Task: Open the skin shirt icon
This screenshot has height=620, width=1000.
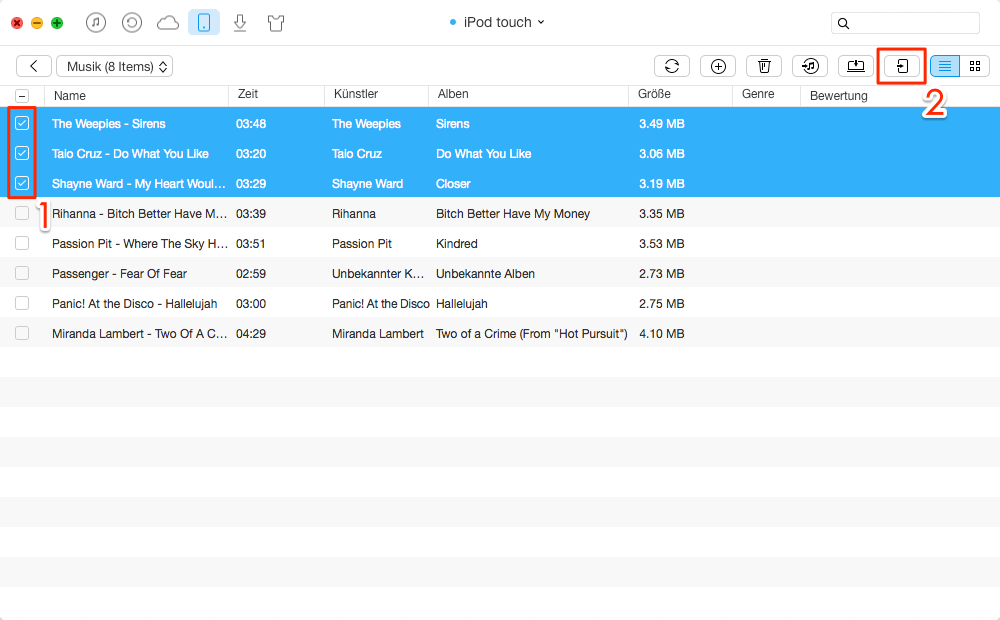Action: point(276,24)
